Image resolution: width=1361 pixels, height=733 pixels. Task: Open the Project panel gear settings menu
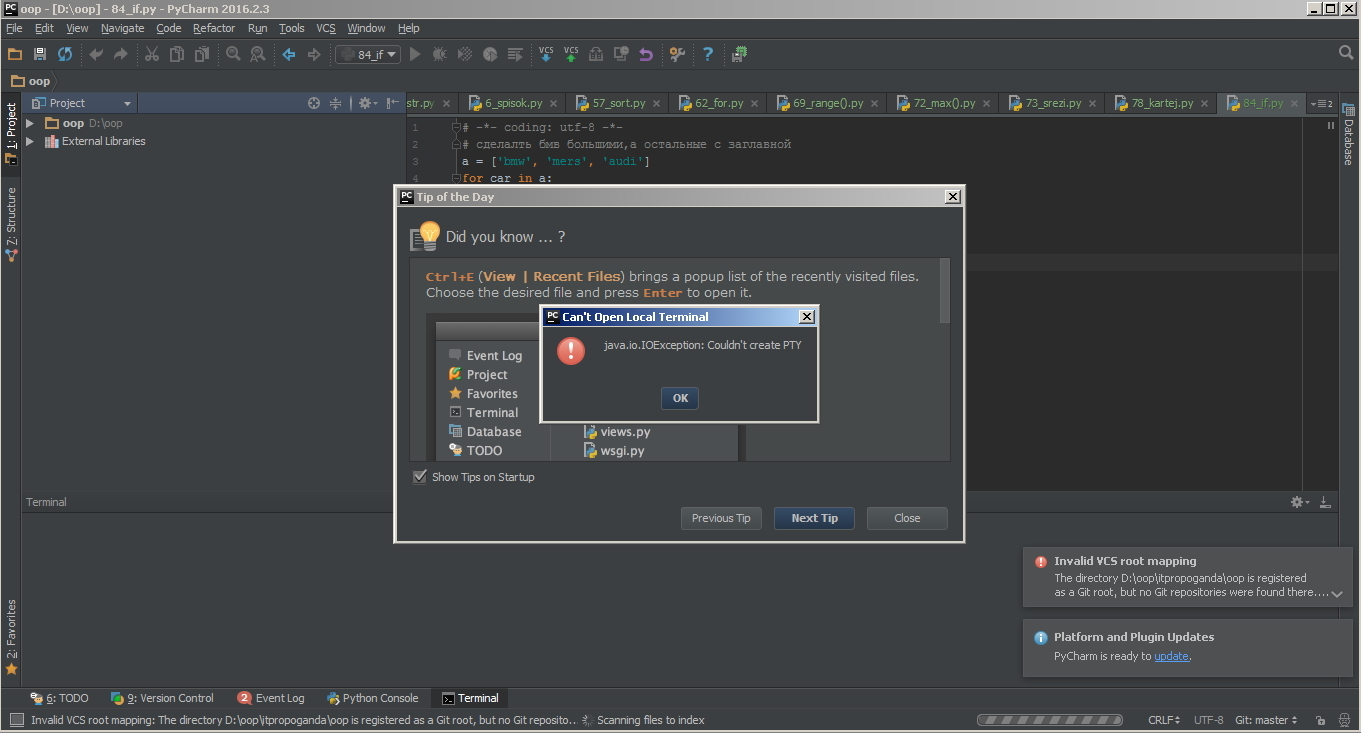[367, 103]
